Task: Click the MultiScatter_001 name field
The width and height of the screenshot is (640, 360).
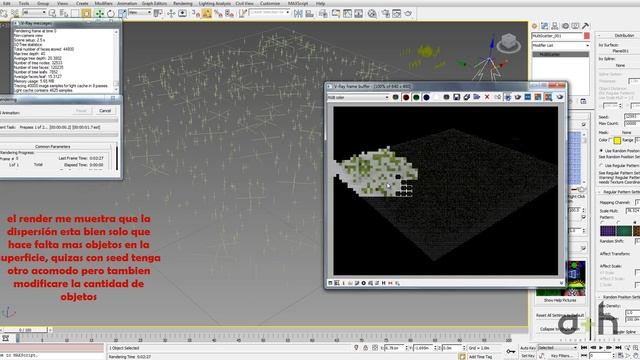Action: (557, 36)
